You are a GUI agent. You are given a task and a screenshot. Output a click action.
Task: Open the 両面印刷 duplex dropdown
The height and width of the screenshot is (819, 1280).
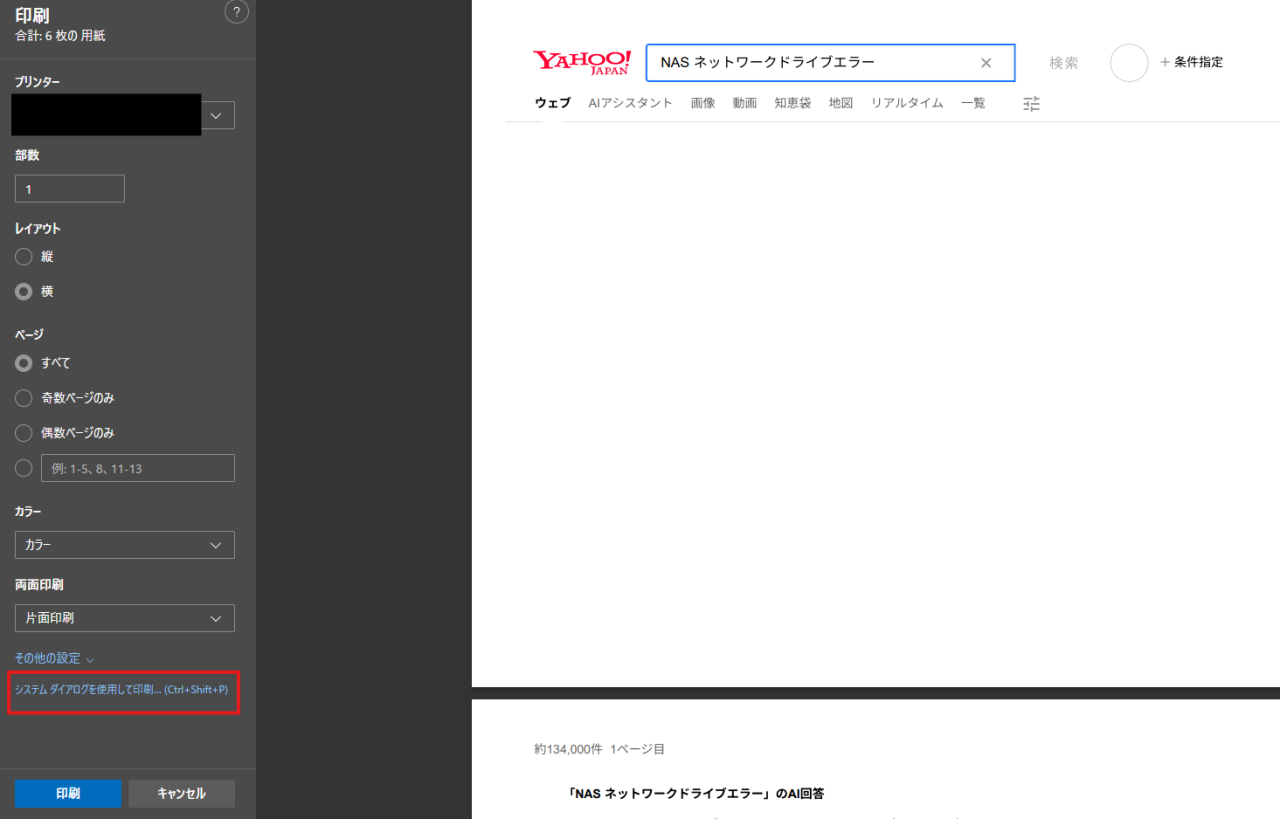124,618
